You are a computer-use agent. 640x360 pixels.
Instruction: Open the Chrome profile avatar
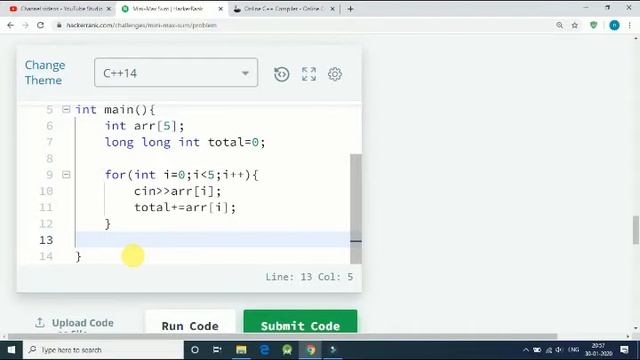(614, 25)
